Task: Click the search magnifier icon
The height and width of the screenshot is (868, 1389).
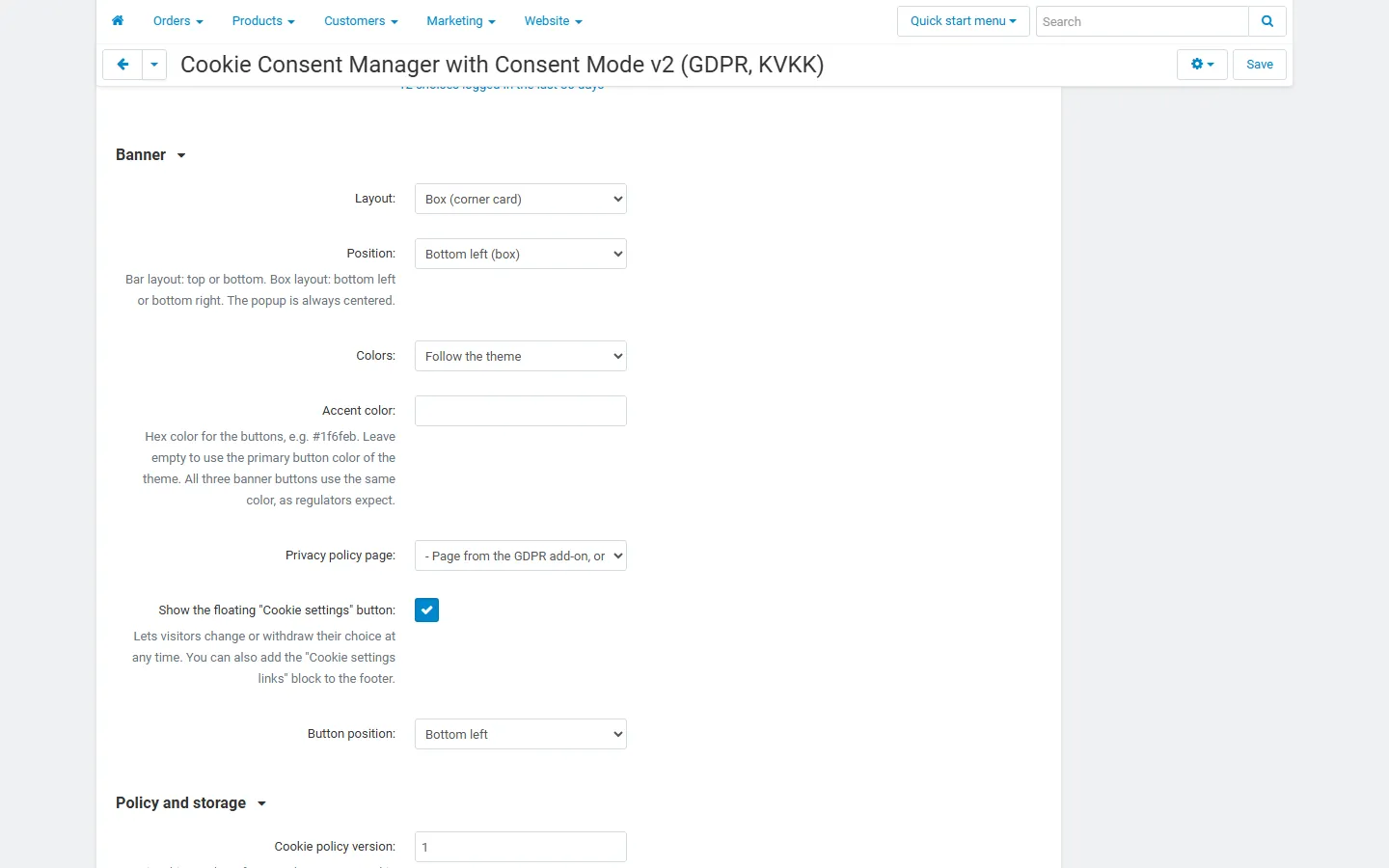Action: pos(1267,21)
